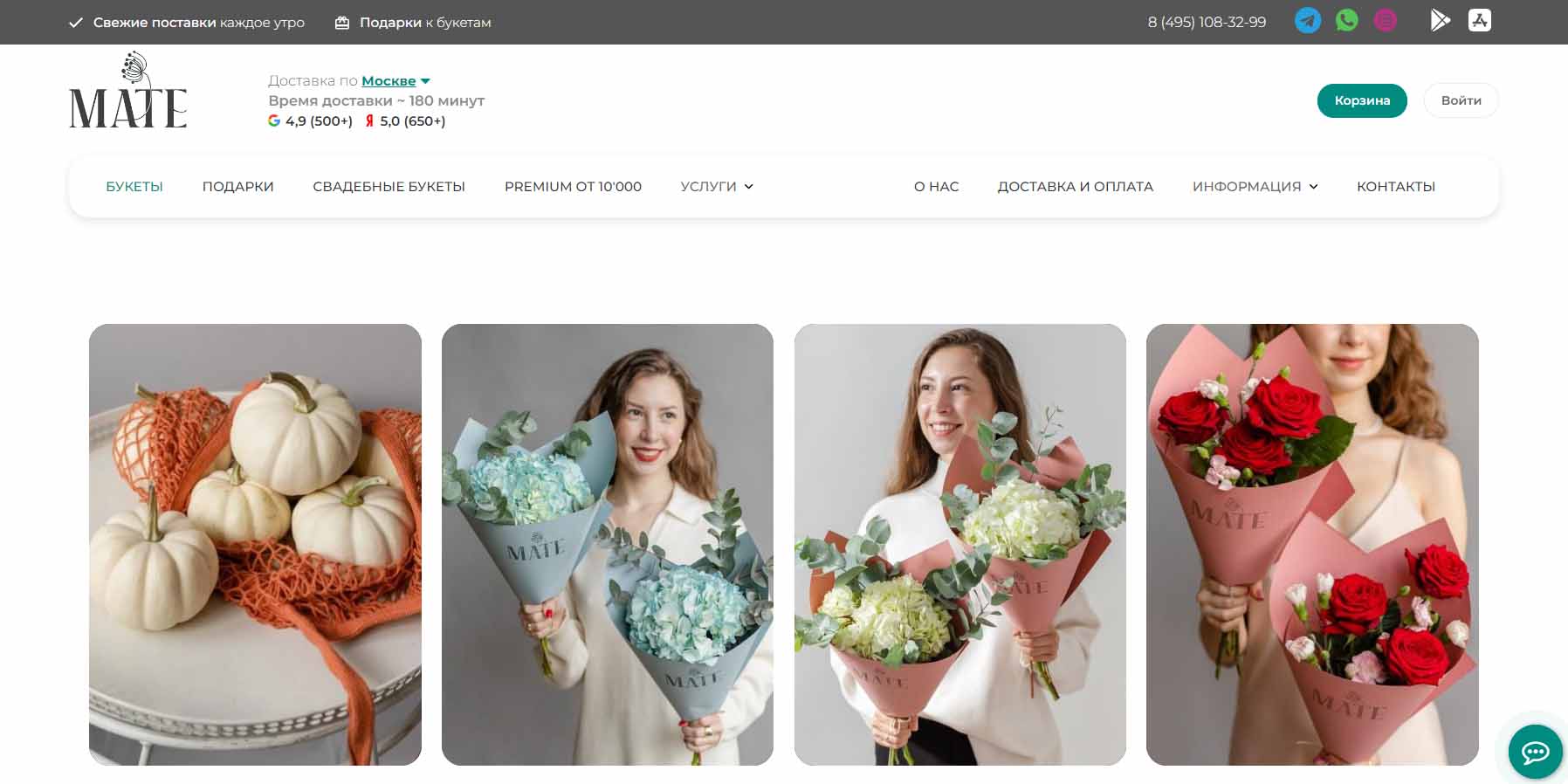Image resolution: width=1568 pixels, height=784 pixels.
Task: Click the Войти button
Action: (x=1461, y=100)
